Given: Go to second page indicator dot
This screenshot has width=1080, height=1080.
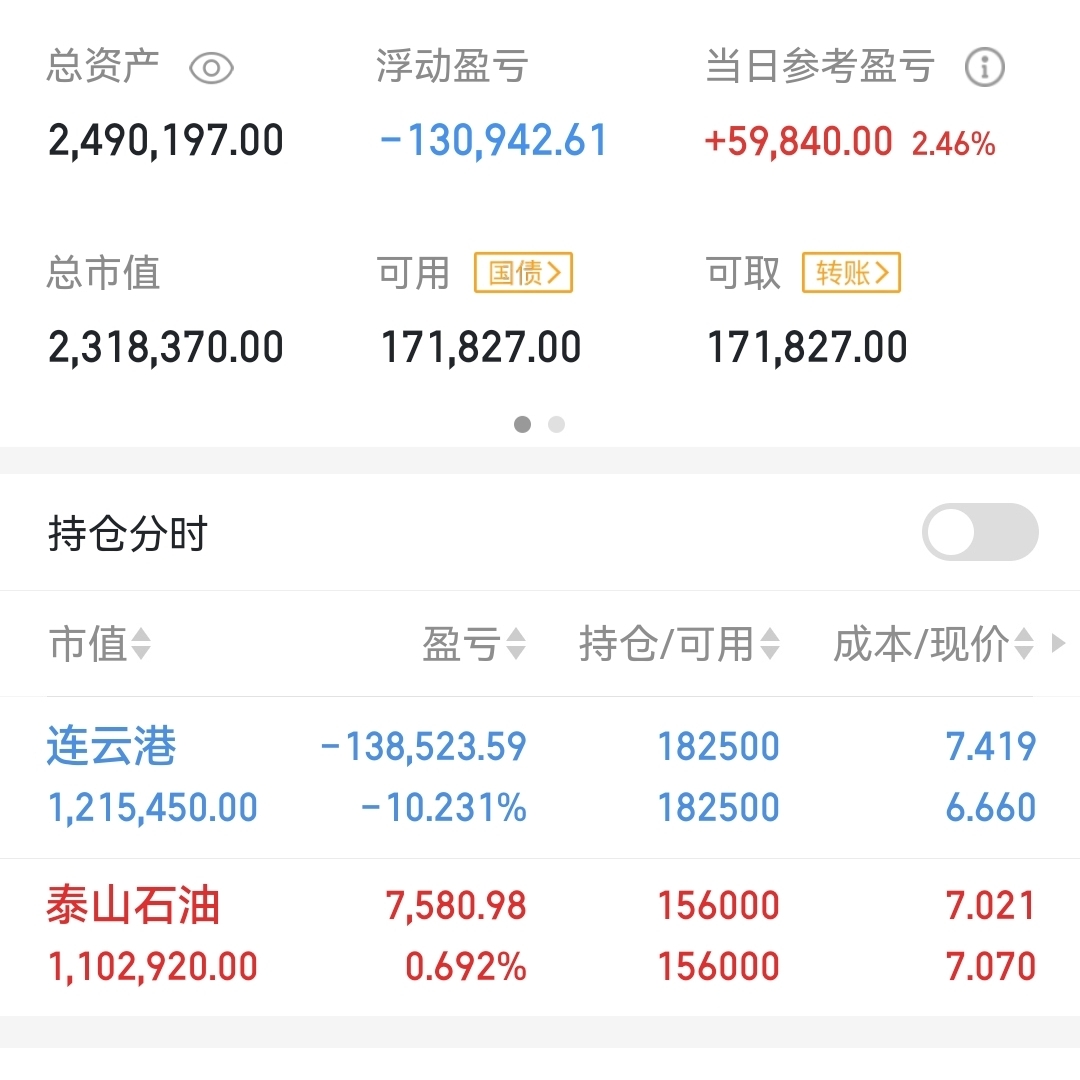Looking at the screenshot, I should tap(557, 424).
